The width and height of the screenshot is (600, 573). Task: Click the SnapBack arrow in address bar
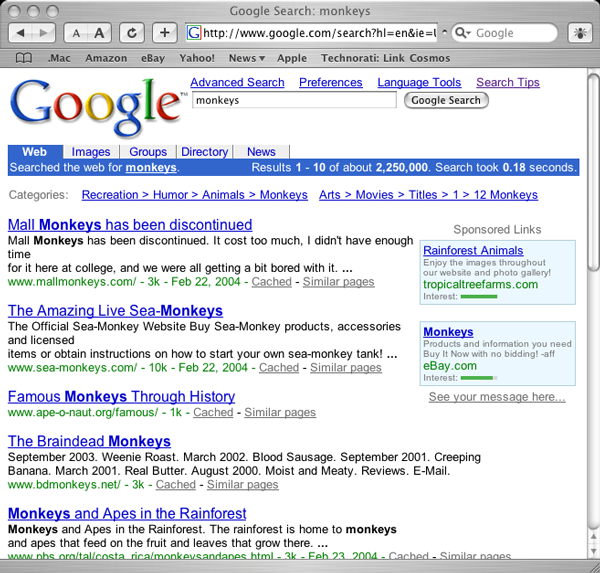click(x=444, y=32)
